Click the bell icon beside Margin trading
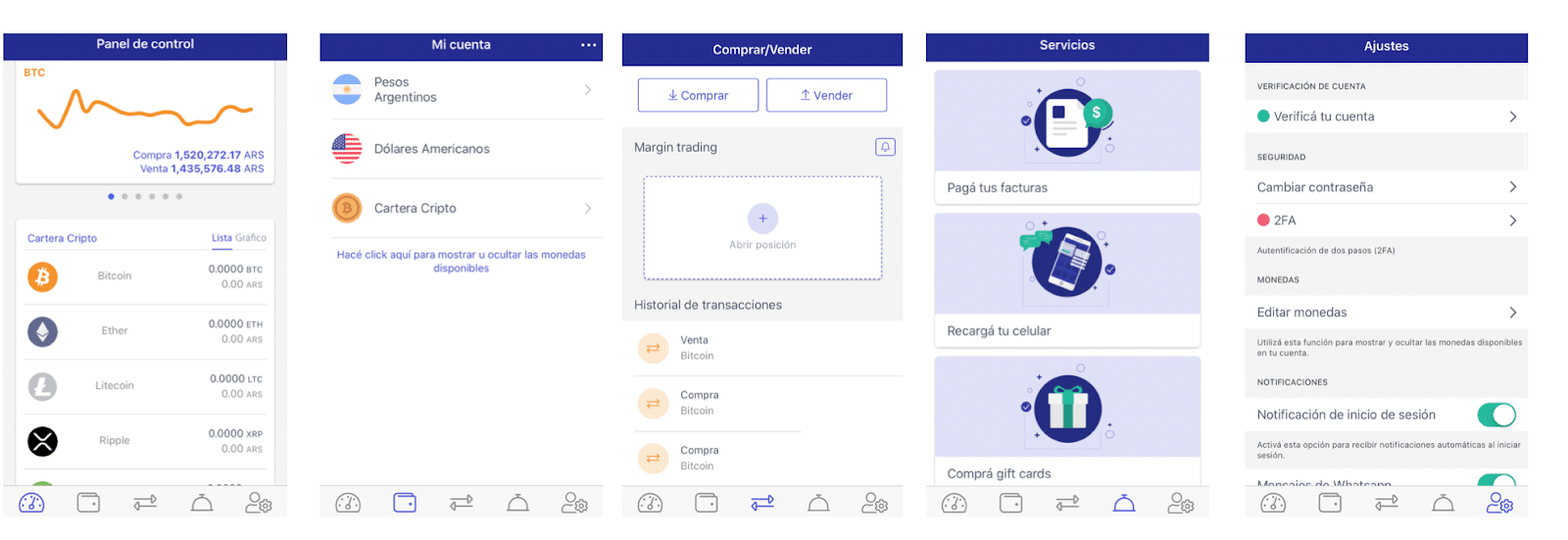The height and width of the screenshot is (540, 1568). pyautogui.click(x=885, y=147)
